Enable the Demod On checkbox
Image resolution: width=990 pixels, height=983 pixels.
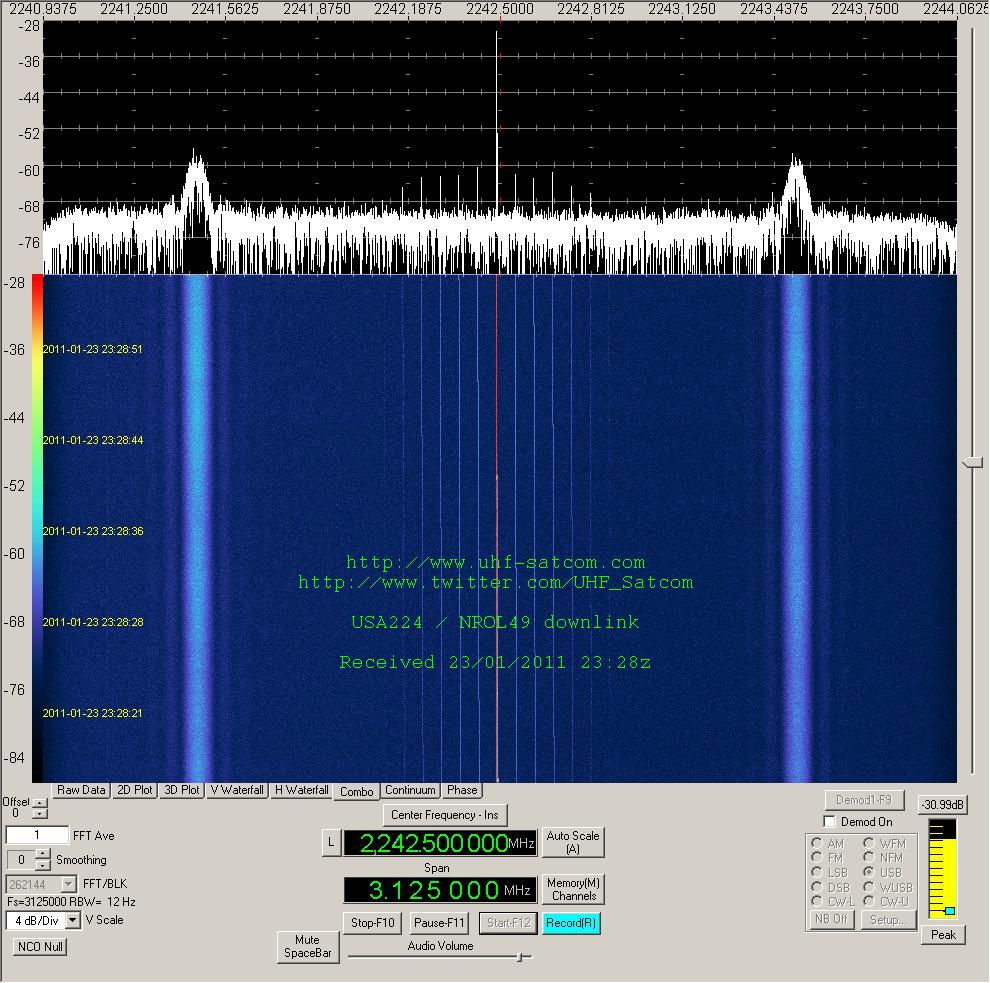[829, 822]
